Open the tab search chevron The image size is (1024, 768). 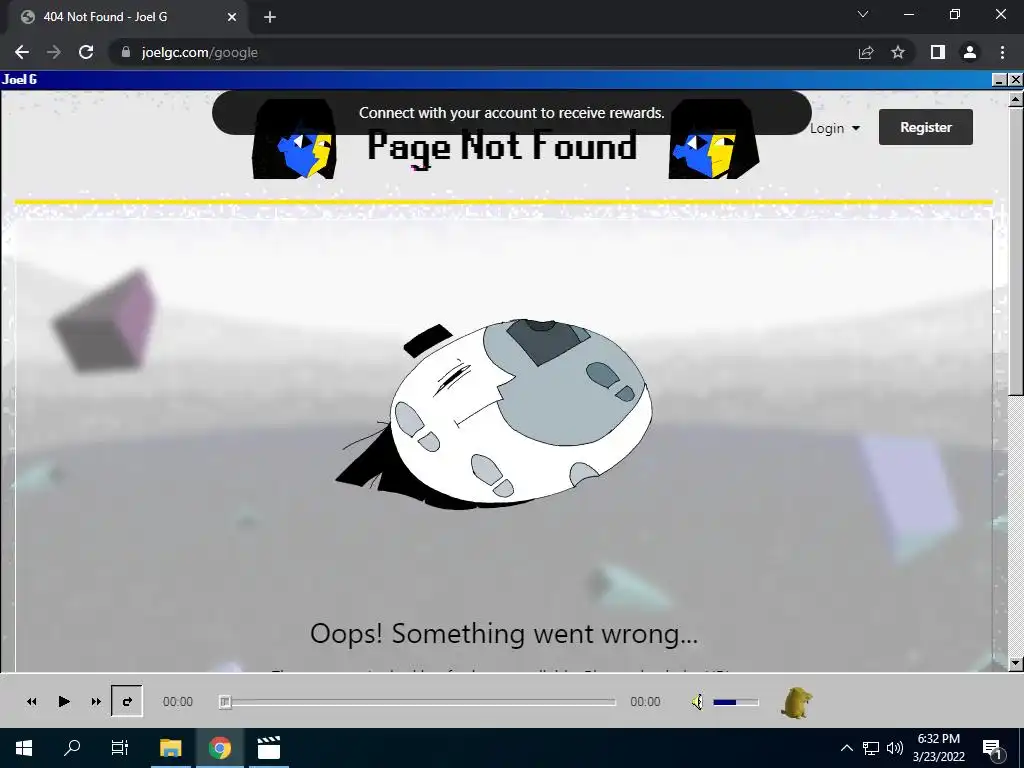tap(863, 14)
